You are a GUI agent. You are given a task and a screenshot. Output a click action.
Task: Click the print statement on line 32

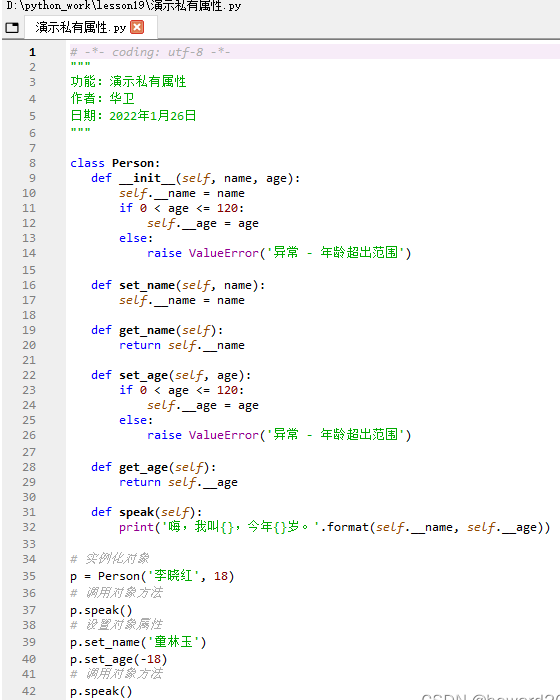pyautogui.click(x=334, y=527)
